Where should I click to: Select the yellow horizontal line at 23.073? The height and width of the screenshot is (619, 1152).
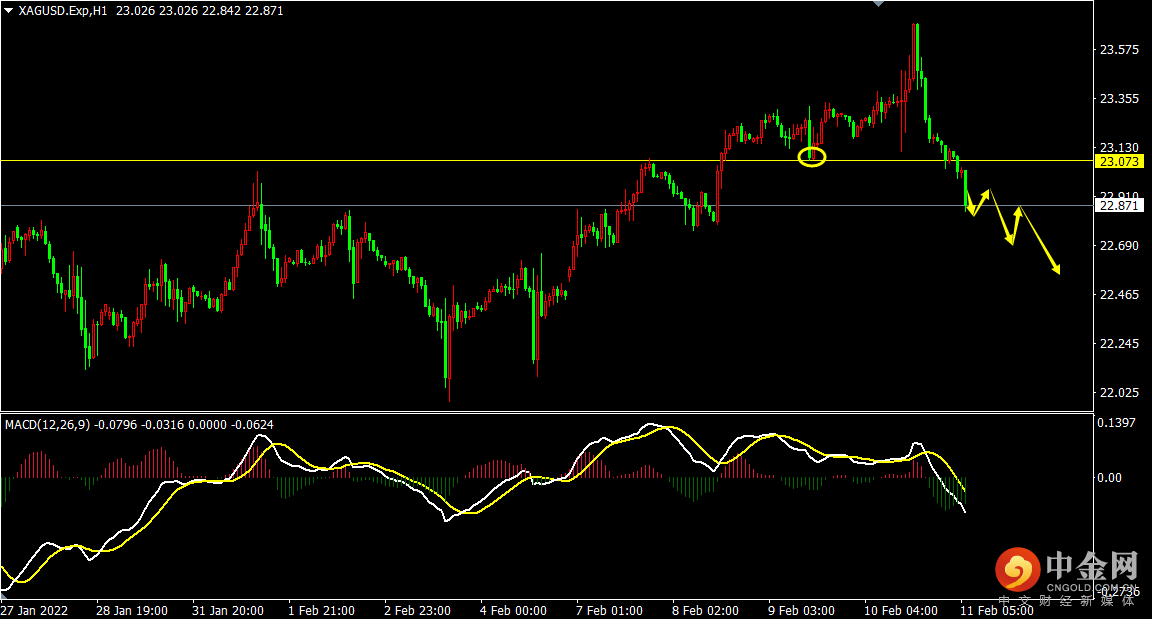[x=547, y=160]
